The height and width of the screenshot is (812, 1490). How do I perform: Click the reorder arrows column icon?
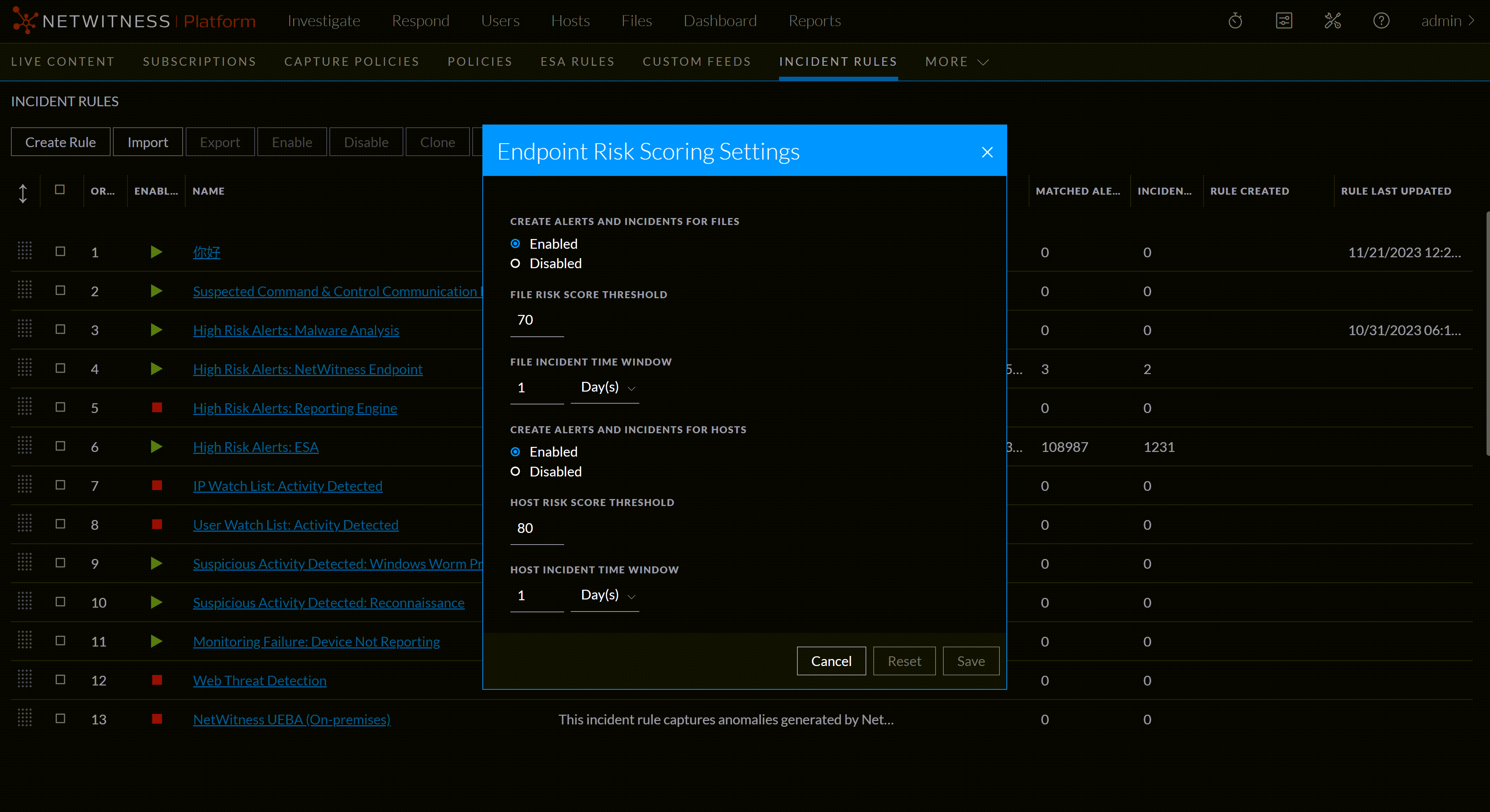click(23, 193)
